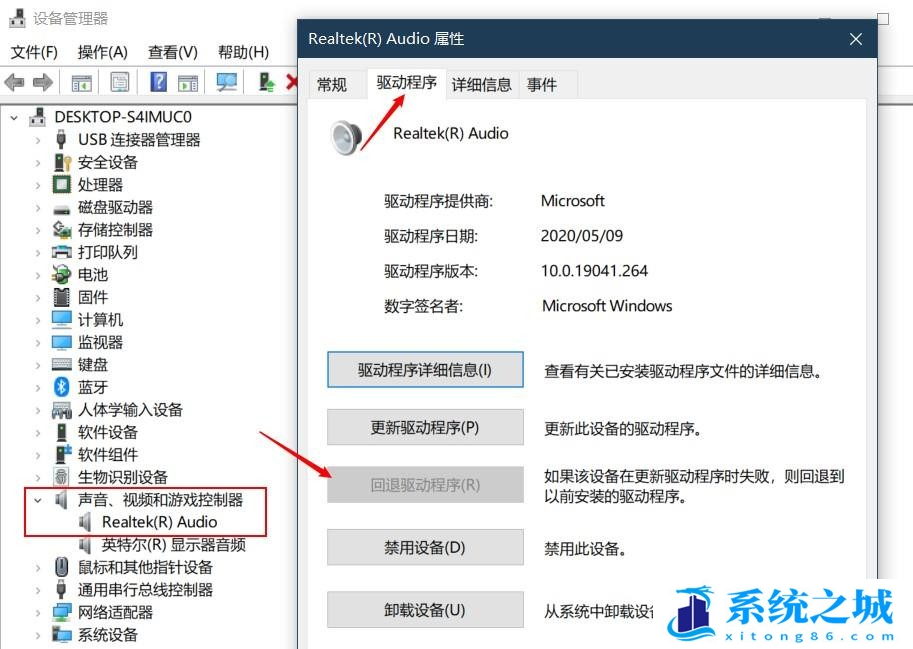The image size is (913, 649).
Task: Close the Realtek(R) Audio properties dialog
Action: tap(855, 39)
